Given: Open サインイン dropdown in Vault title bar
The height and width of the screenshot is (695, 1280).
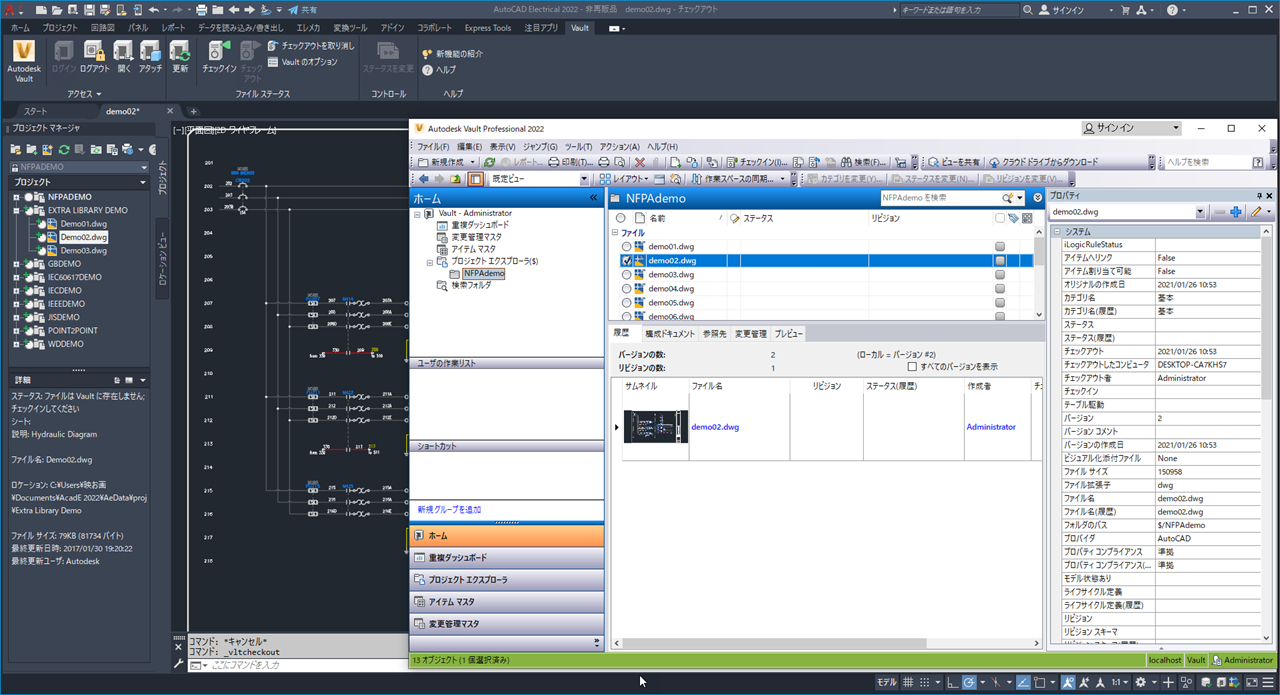Looking at the screenshot, I should tap(1177, 128).
